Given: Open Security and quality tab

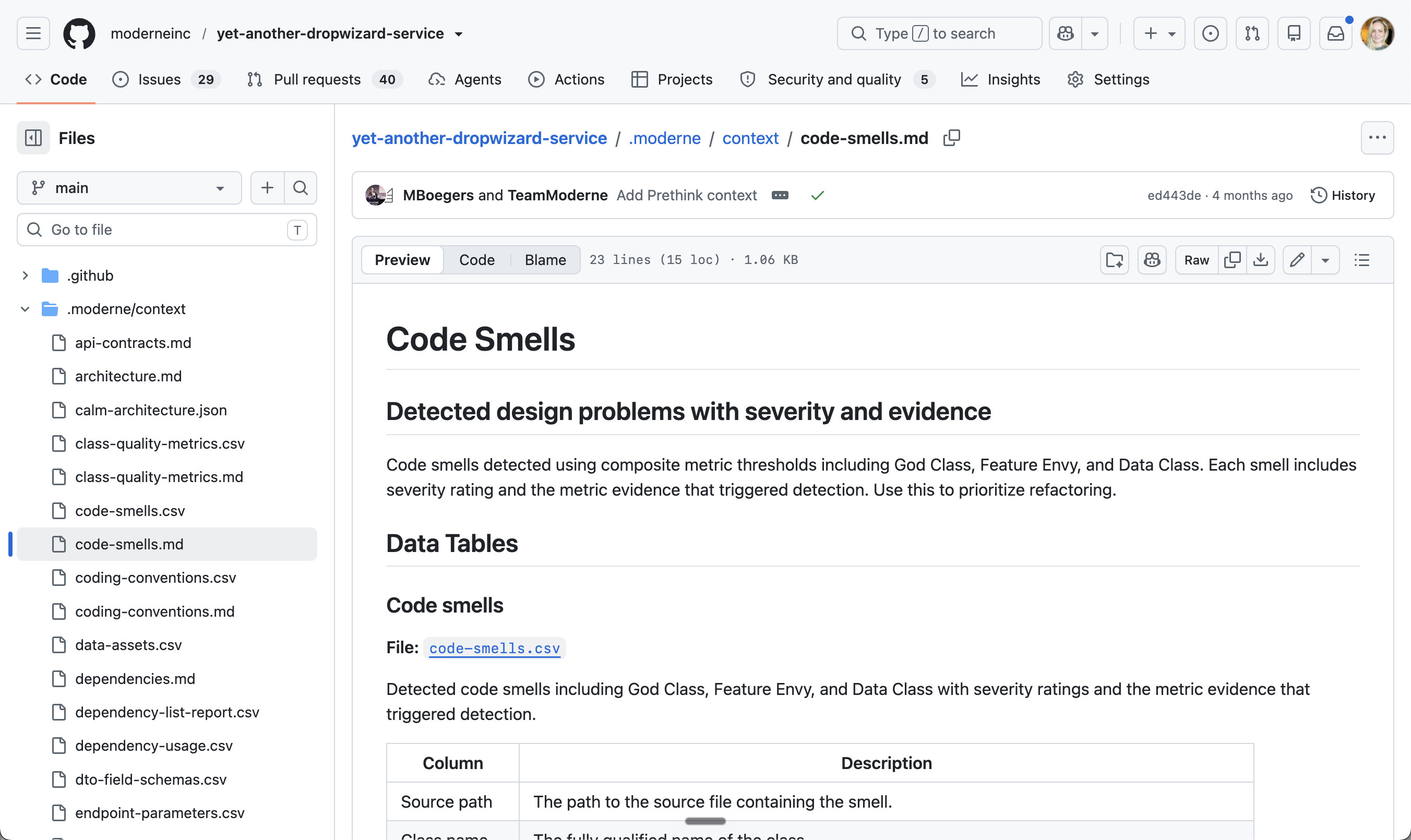Looking at the screenshot, I should coord(837,79).
